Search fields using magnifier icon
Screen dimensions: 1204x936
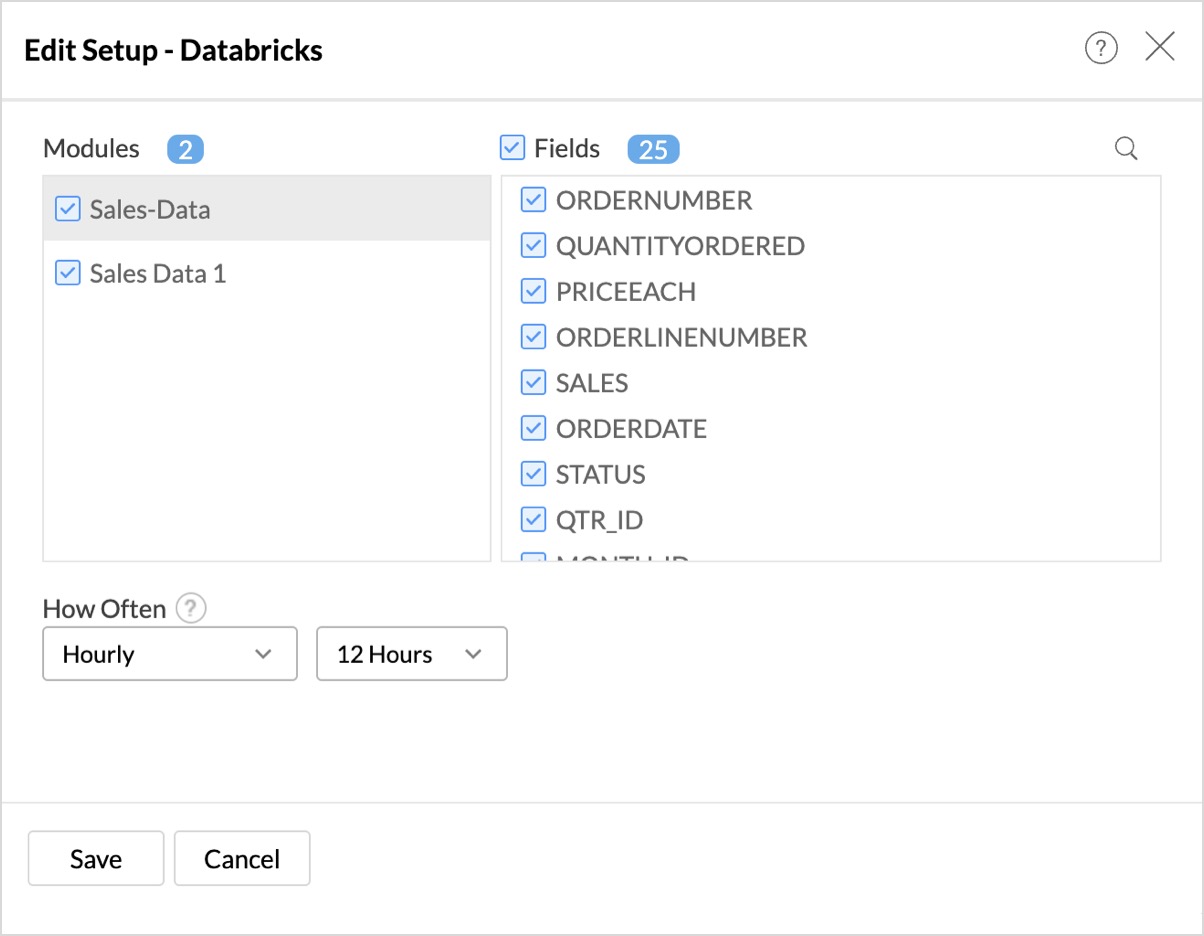tap(1126, 149)
